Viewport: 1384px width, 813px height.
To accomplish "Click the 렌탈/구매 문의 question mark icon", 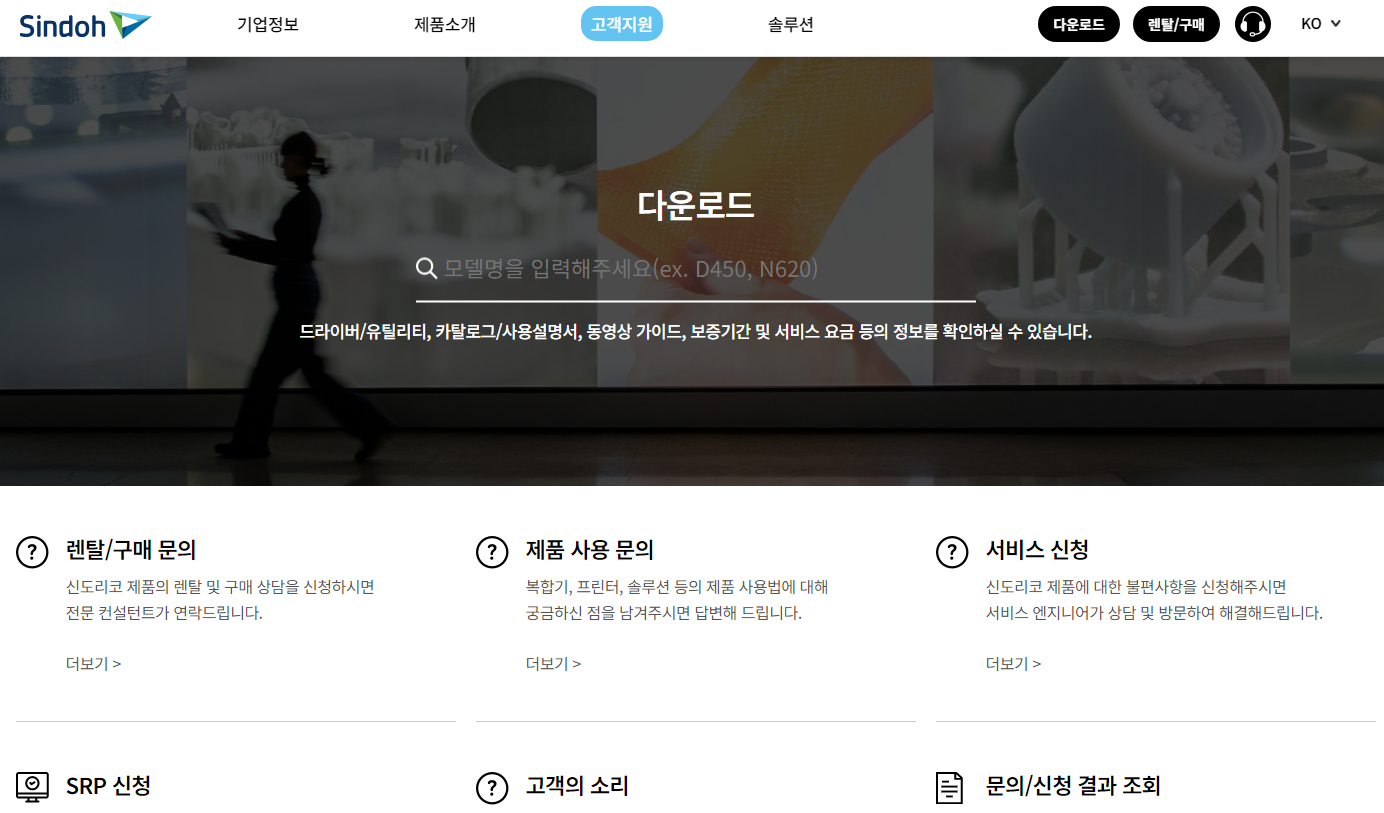I will point(32,551).
